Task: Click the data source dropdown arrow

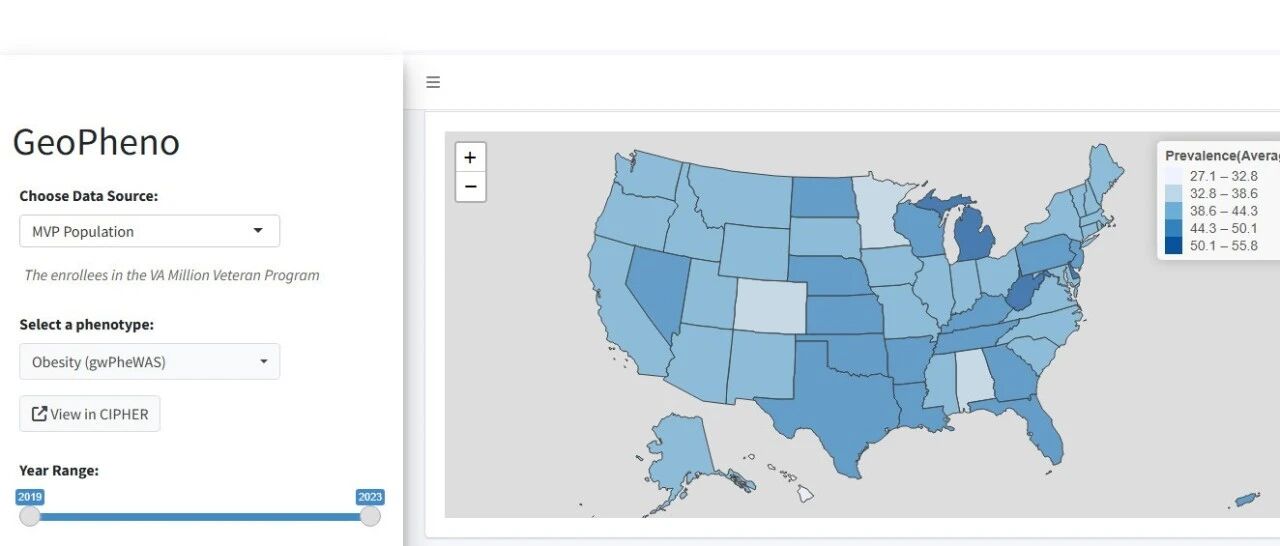Action: click(258, 231)
